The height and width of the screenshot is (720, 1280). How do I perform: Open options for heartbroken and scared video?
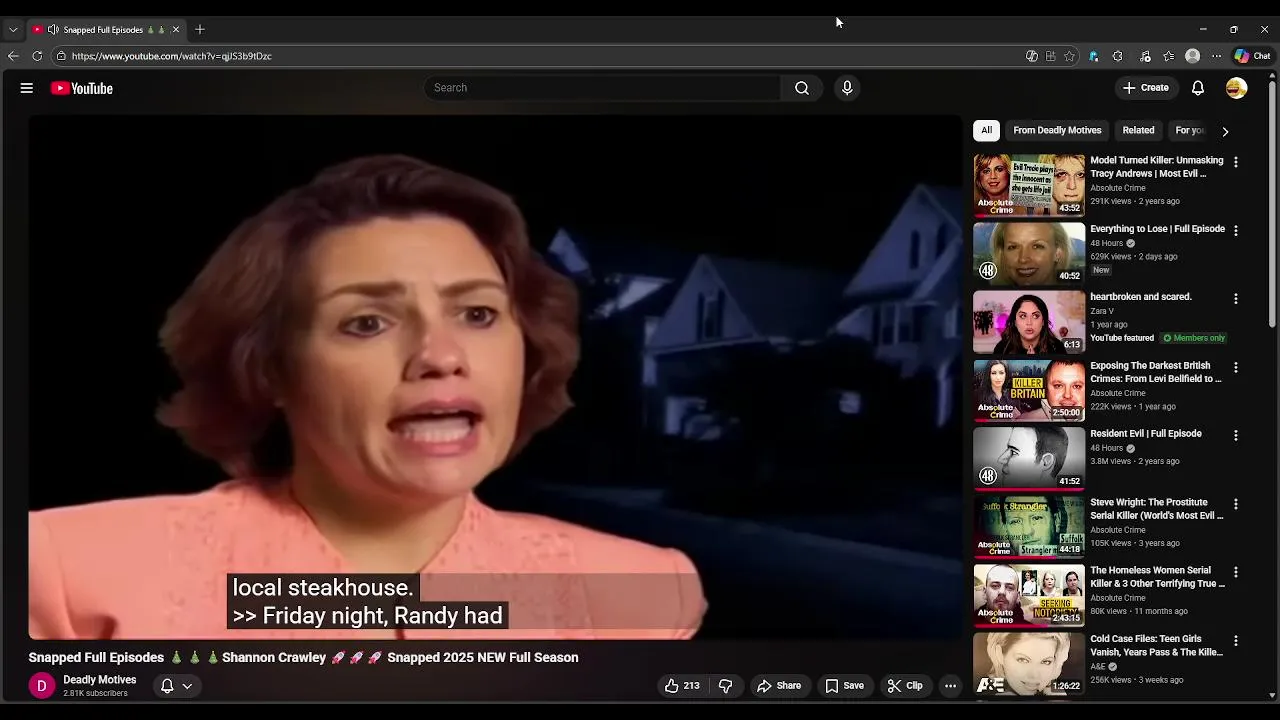(x=1235, y=298)
